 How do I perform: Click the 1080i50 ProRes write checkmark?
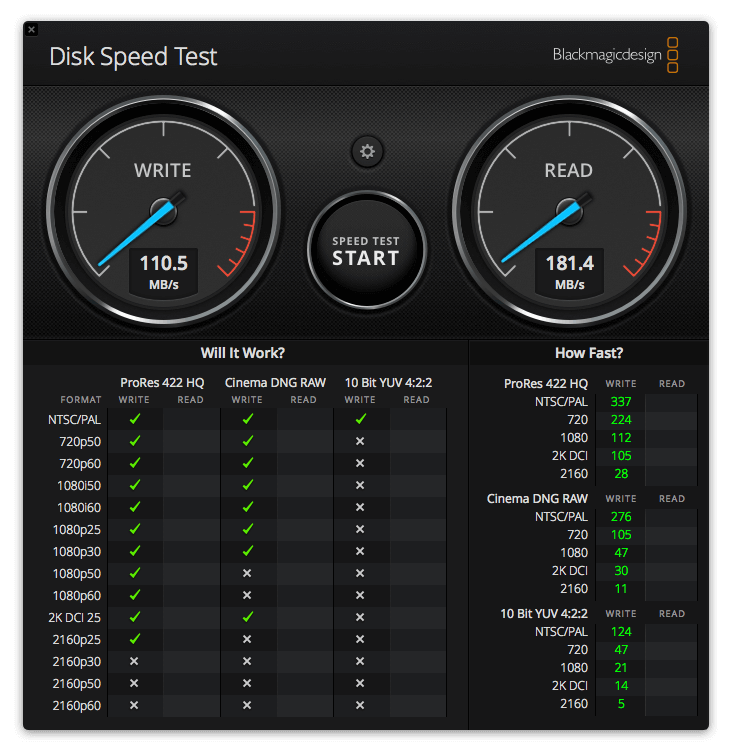click(135, 485)
